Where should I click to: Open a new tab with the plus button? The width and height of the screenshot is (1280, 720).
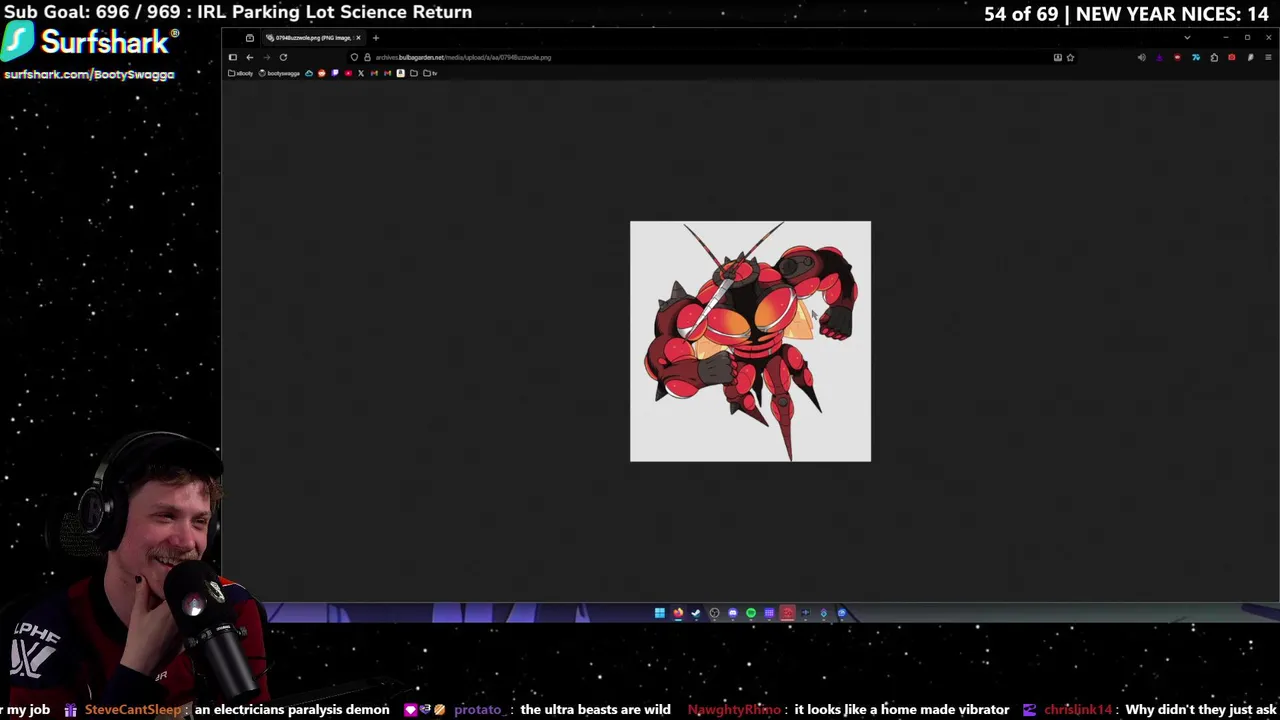click(x=376, y=38)
